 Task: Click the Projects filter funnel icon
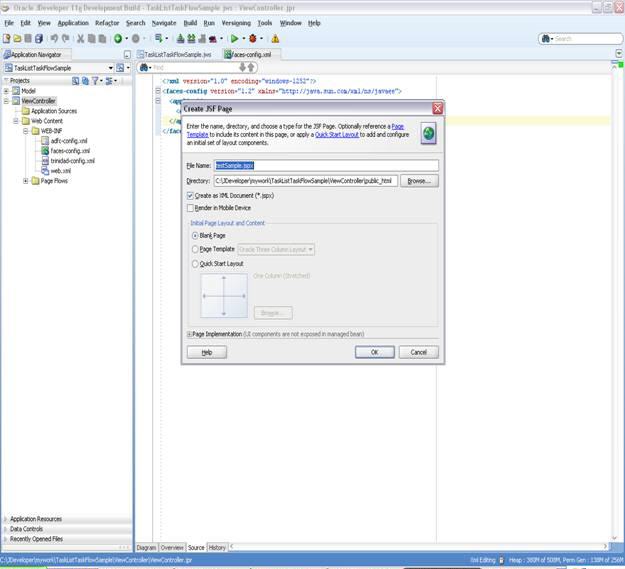pos(95,81)
